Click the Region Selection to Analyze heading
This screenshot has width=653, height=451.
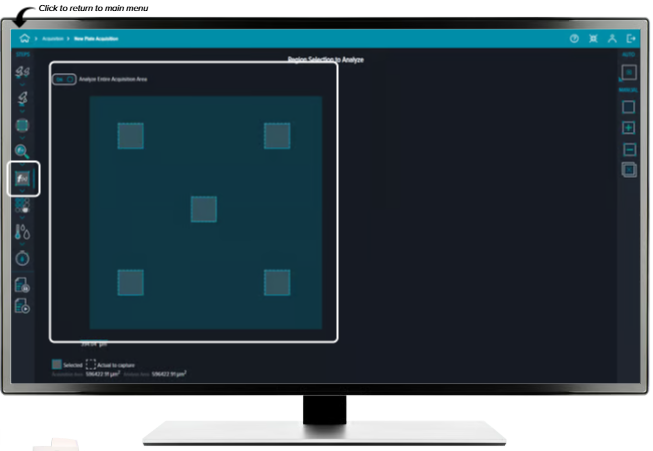tap(326, 60)
